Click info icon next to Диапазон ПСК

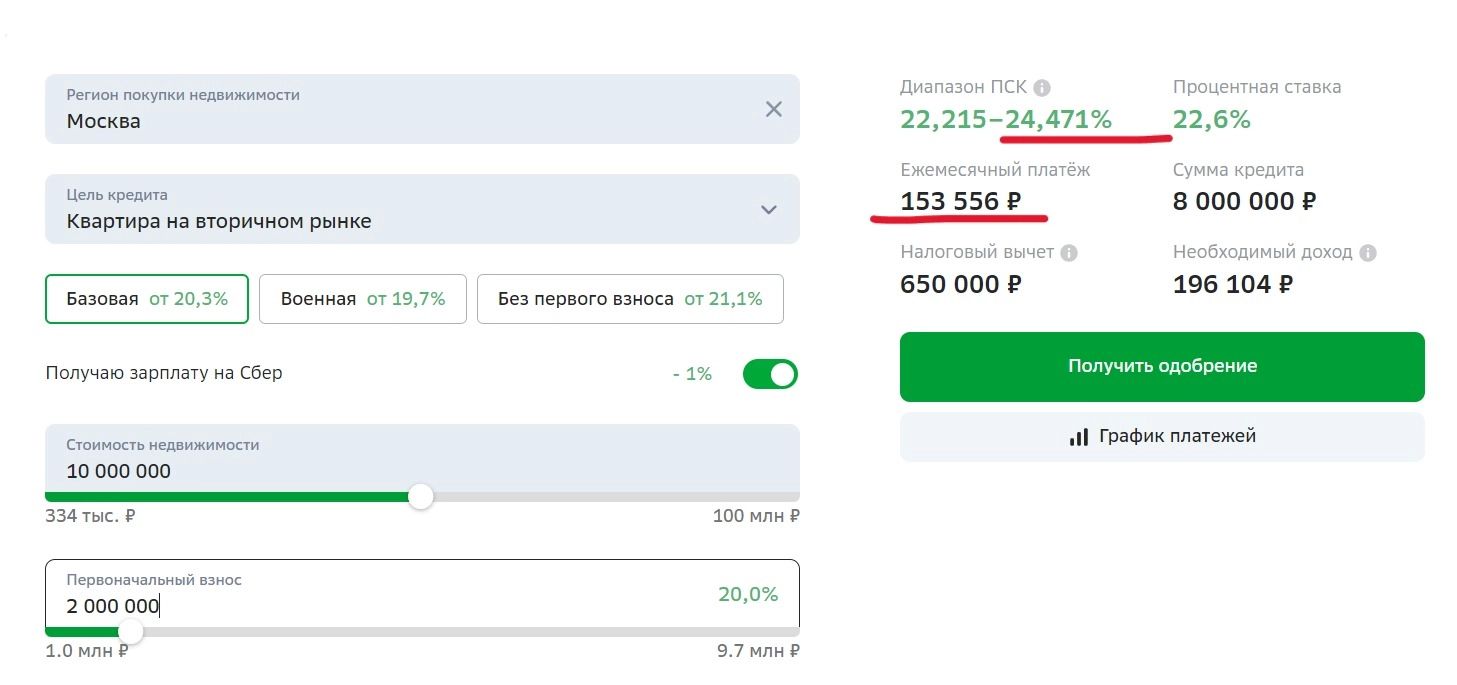point(1042,87)
